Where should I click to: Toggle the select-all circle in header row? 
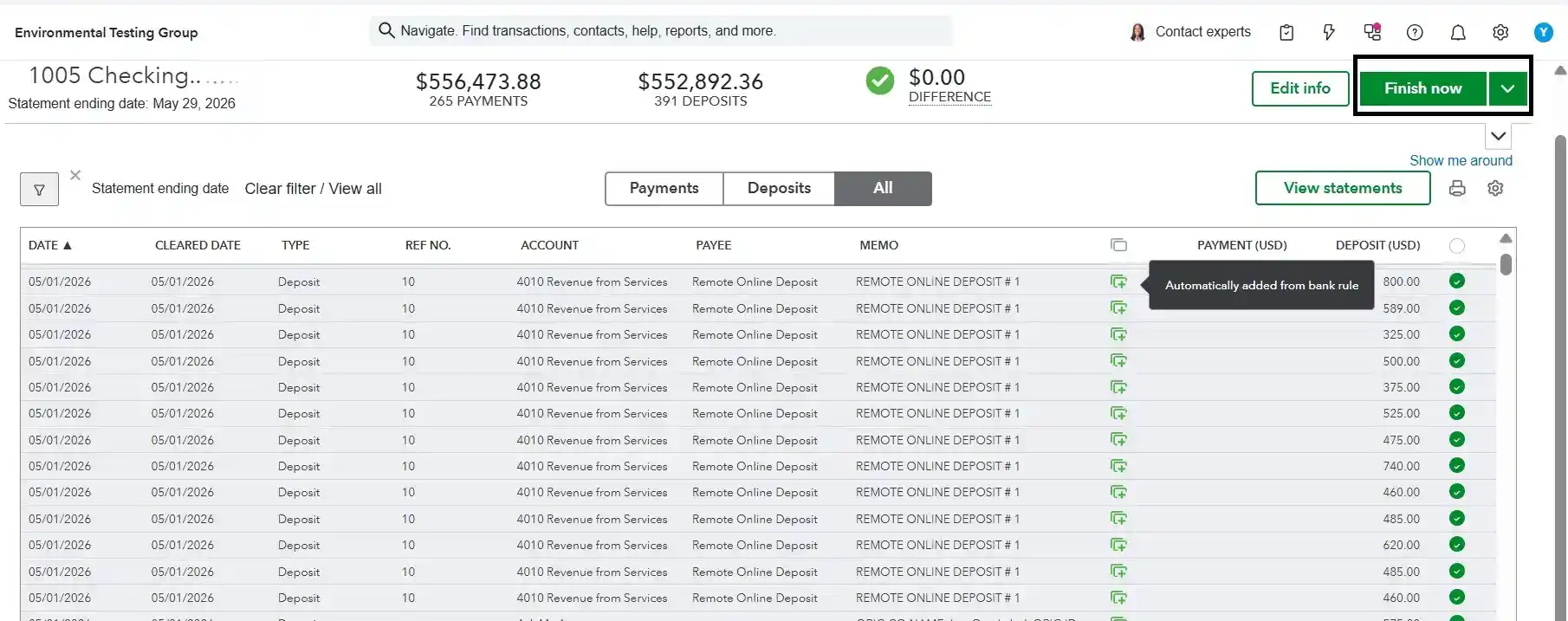click(x=1457, y=246)
